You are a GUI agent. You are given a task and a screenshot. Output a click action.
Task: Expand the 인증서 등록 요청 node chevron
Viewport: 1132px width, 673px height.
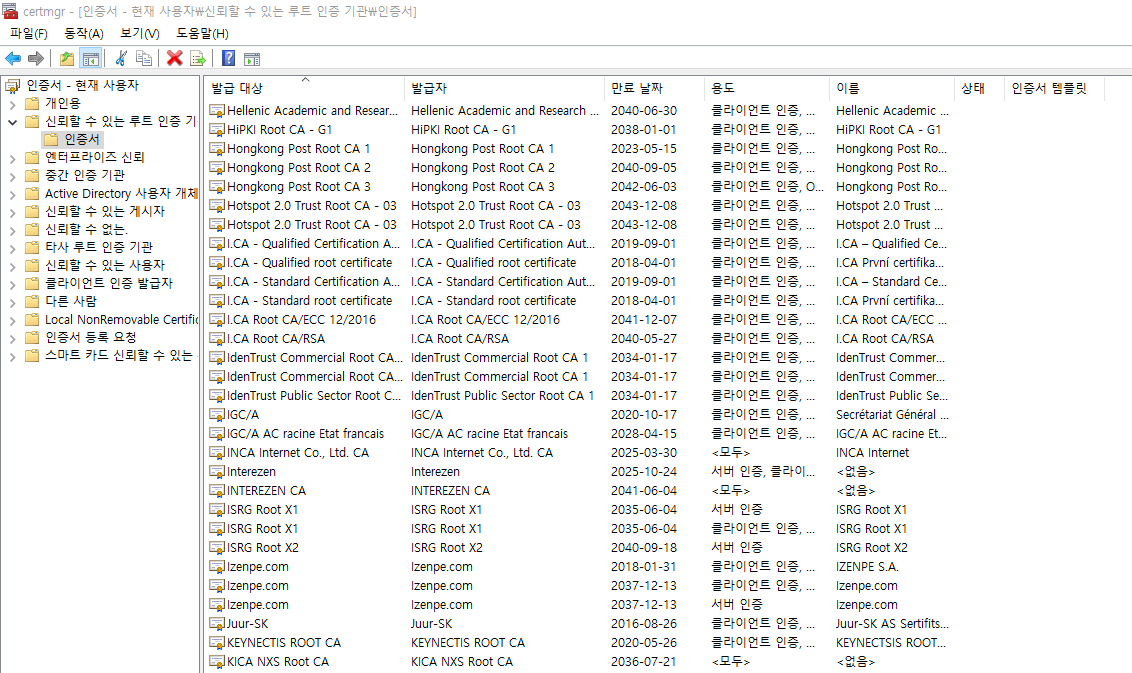pos(12,339)
